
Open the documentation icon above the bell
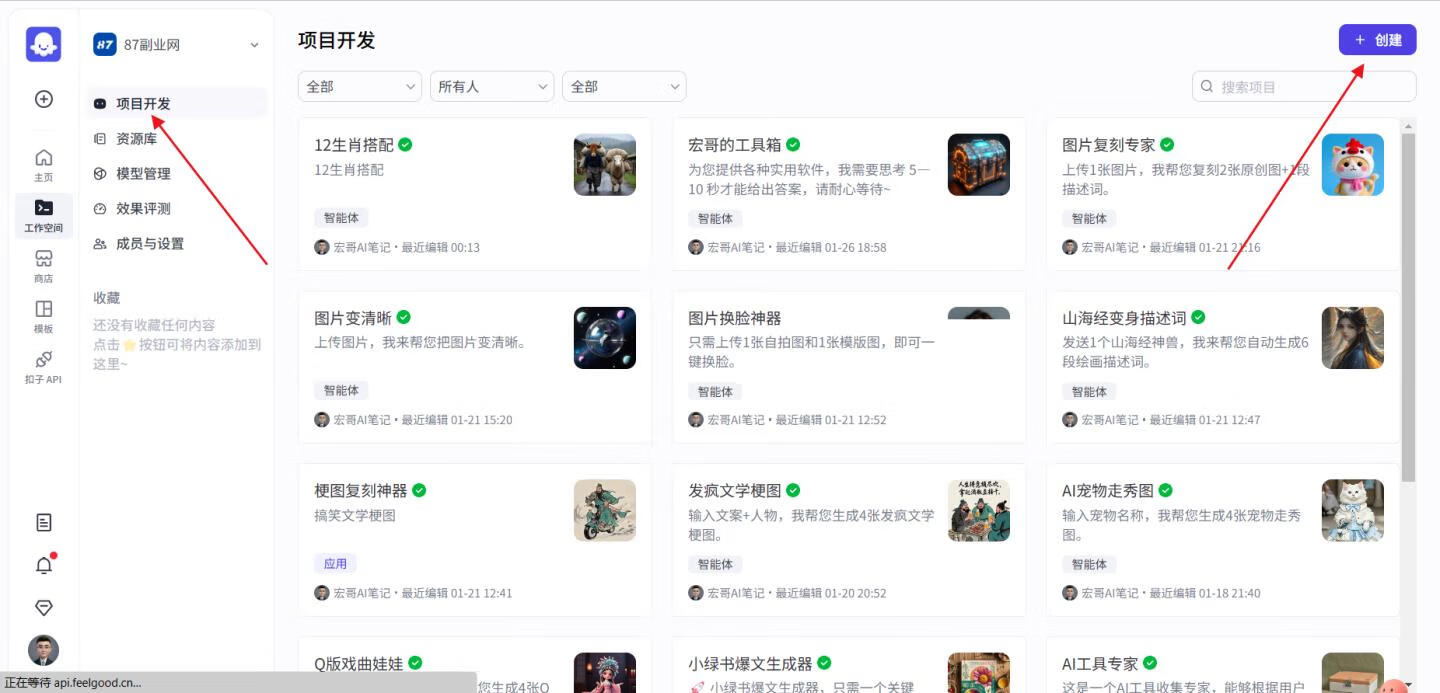[43, 522]
